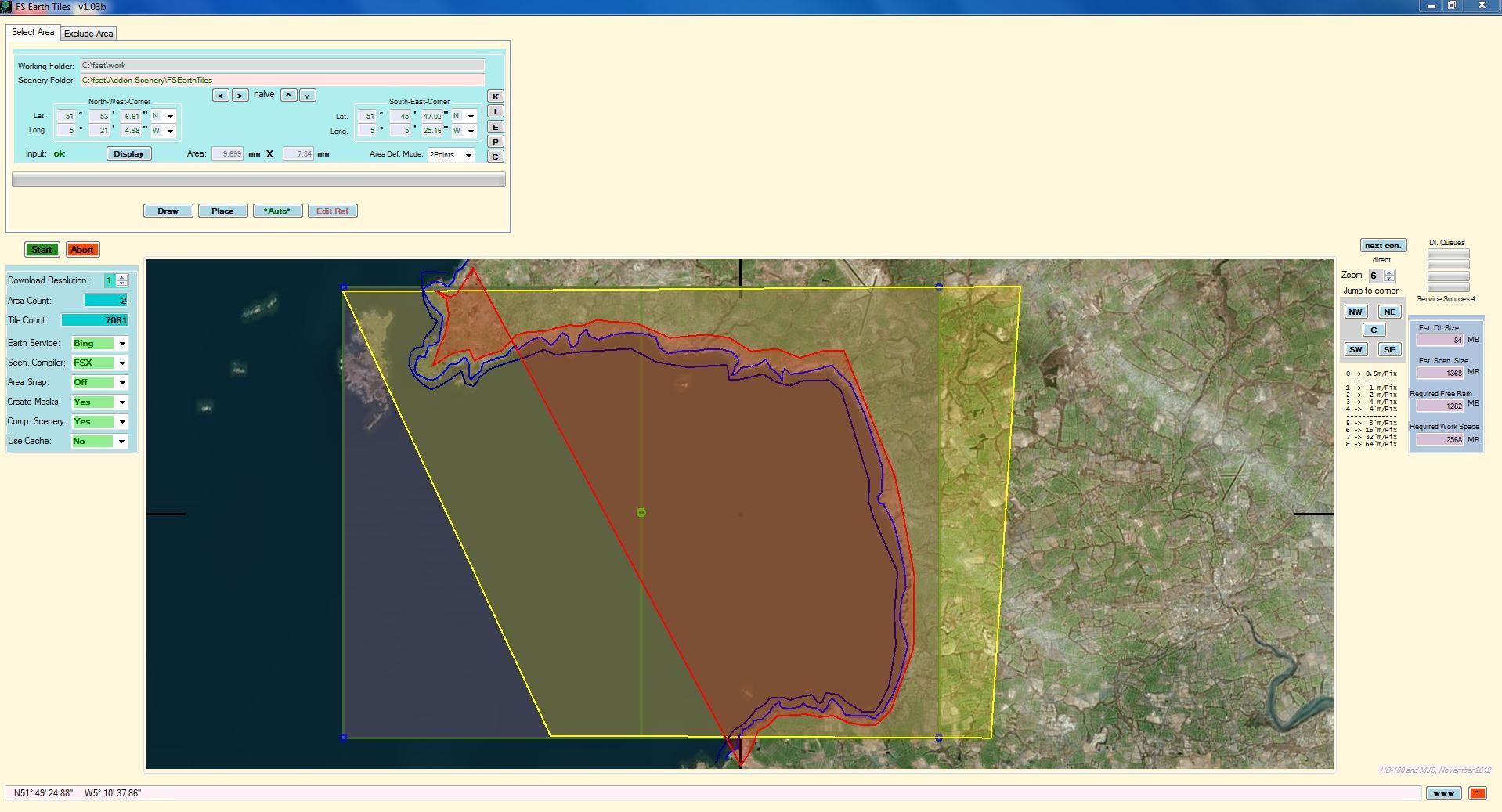Click the south-east blue corner handle on map

tap(939, 738)
